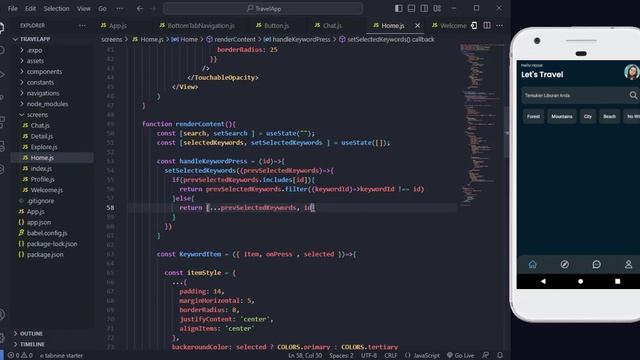This screenshot has width=640, height=360.
Task: Collapse the TRAVELAPP root folder
Action: 52,39
